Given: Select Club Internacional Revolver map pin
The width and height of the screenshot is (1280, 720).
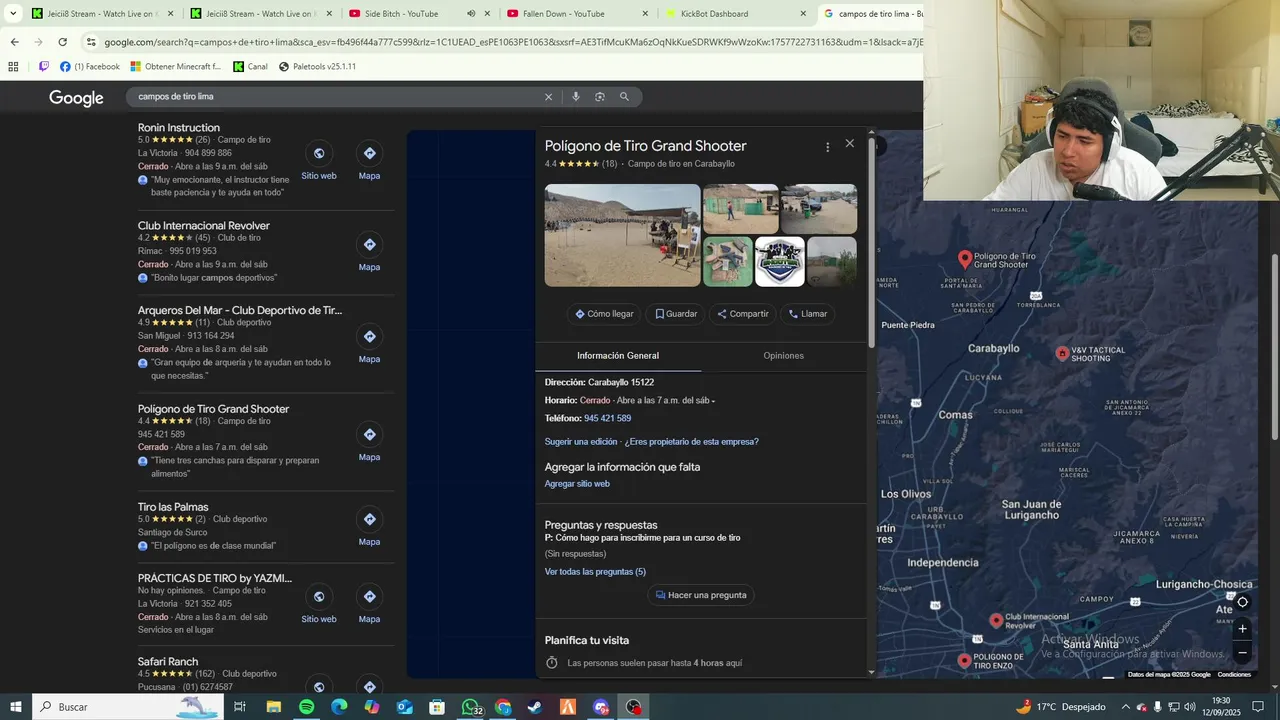Looking at the screenshot, I should click(996, 620).
